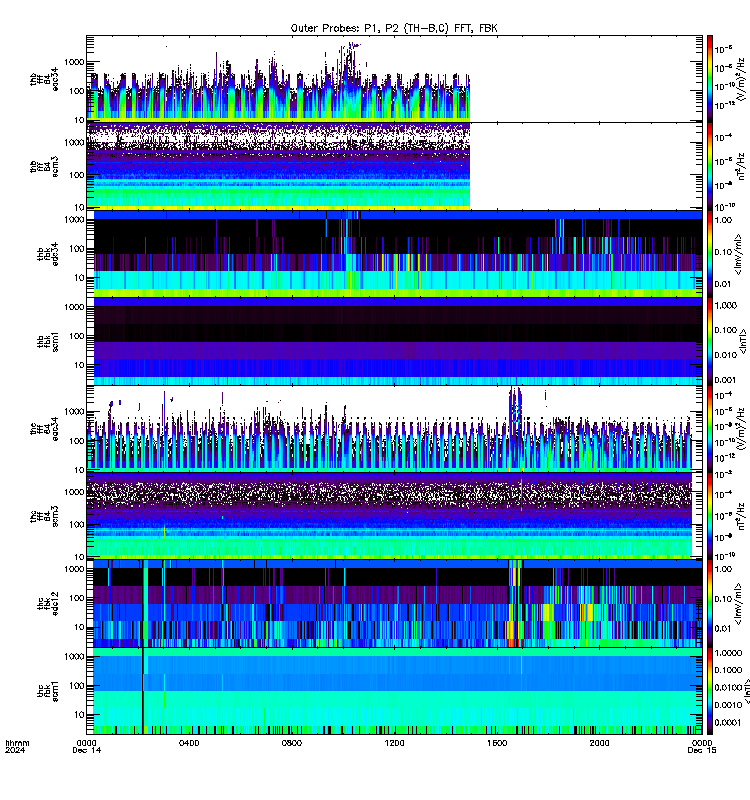Click the '1.000' value on thb scm1 color bar
Image resolution: width=750 pixels, height=800 pixels.
726,305
